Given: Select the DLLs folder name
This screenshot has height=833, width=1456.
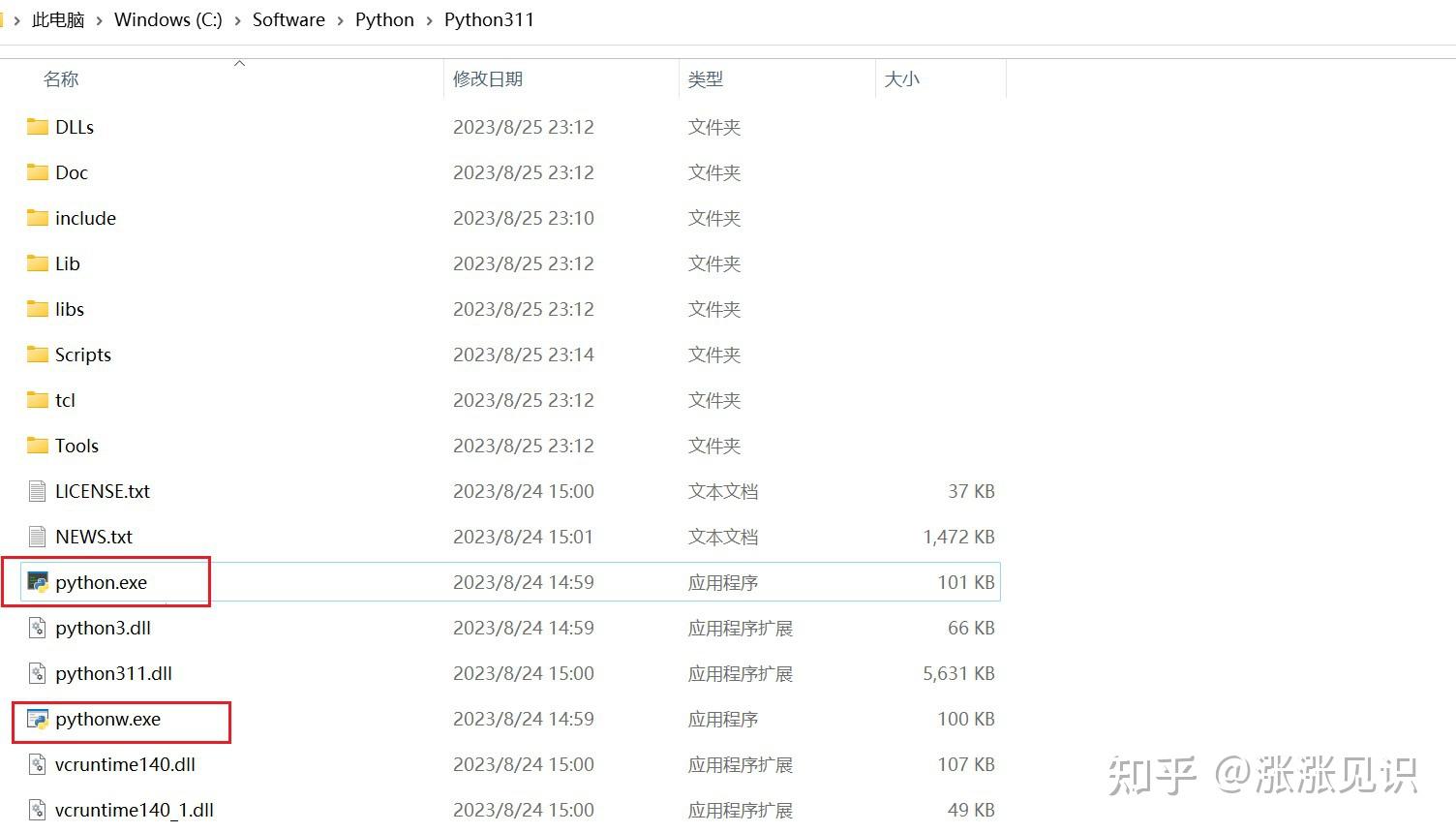Looking at the screenshot, I should [75, 127].
